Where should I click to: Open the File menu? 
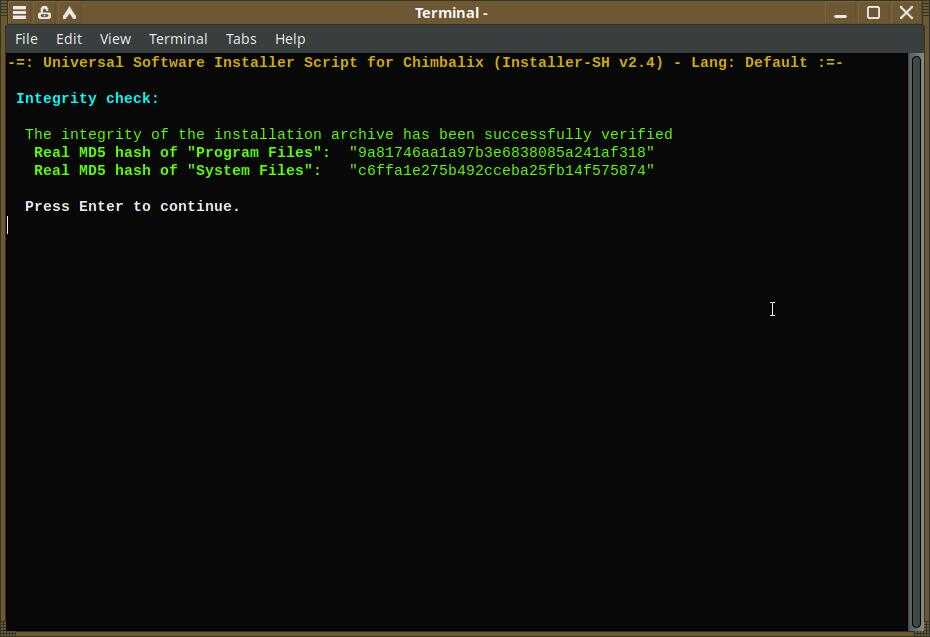pos(27,39)
